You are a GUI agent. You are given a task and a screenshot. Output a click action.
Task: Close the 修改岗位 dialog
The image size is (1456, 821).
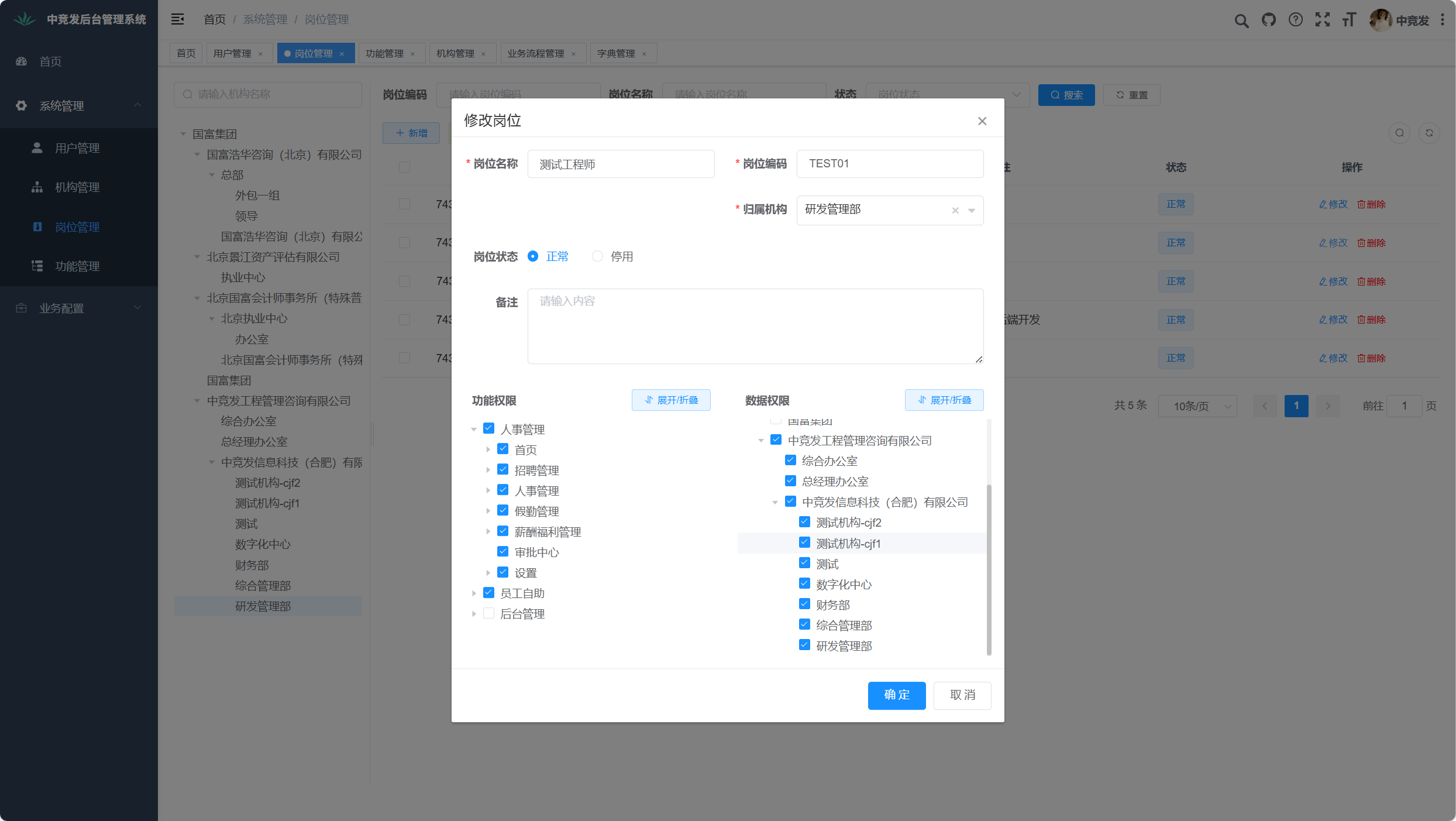[982, 121]
